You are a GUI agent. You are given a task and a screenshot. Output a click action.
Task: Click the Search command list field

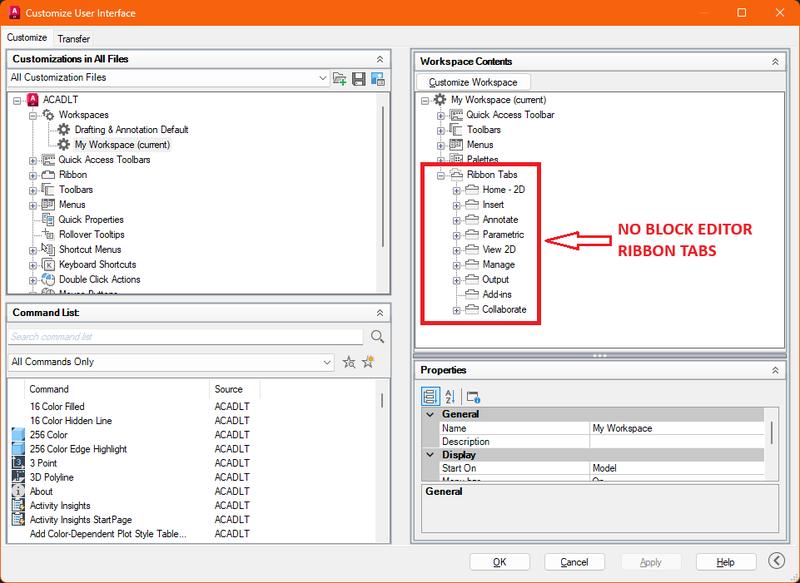186,337
